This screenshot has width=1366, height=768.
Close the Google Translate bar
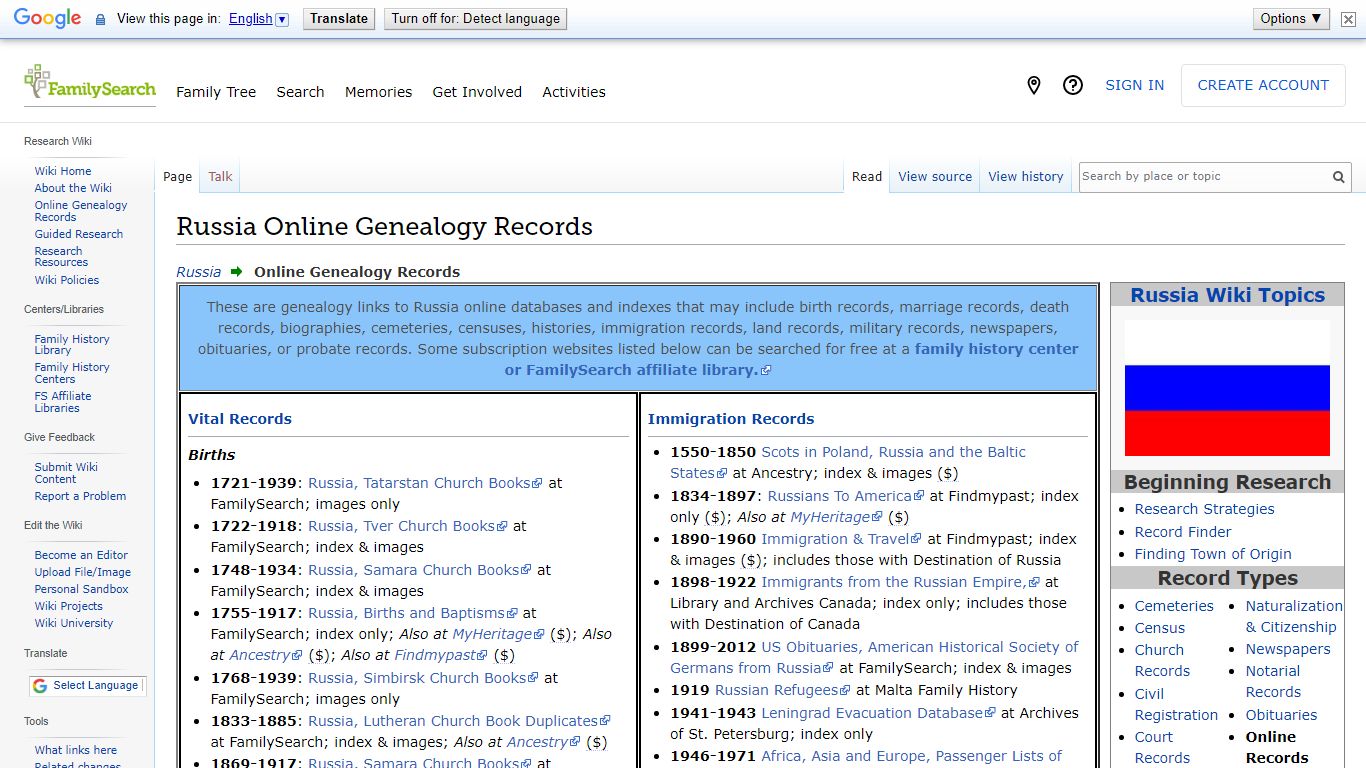pos(1348,19)
